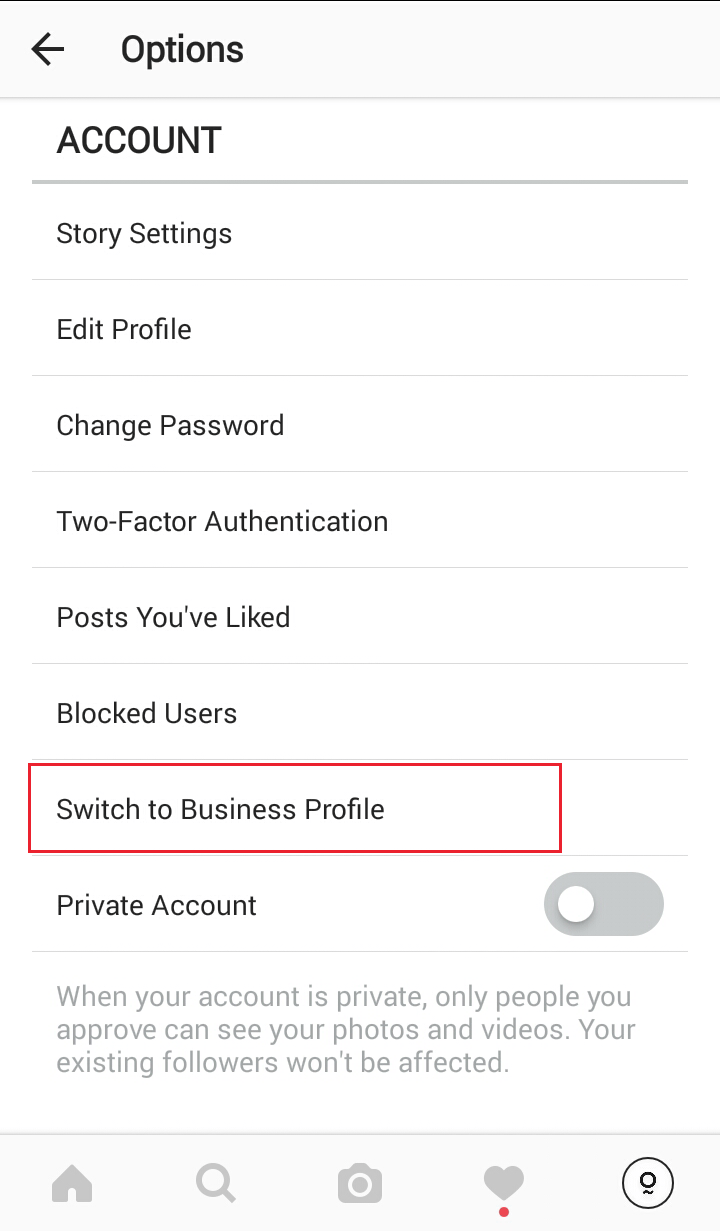This screenshot has height=1231, width=720.
Task: Check new notifications via the red-dotted heart
Action: tap(504, 1183)
